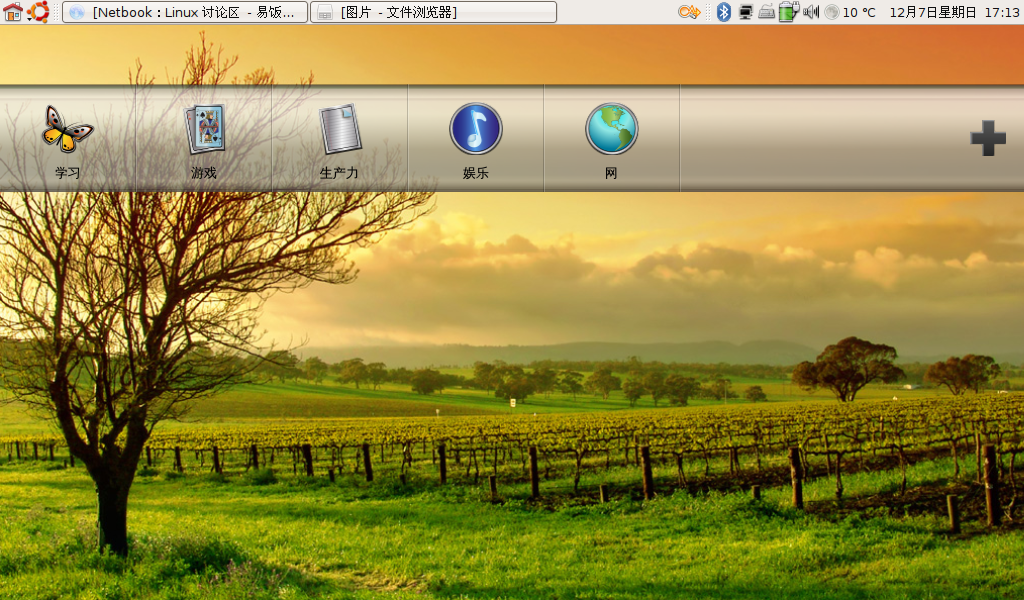Image resolution: width=1024 pixels, height=600 pixels.
Task: Open the 游戏 playing cards category
Action: pos(204,139)
